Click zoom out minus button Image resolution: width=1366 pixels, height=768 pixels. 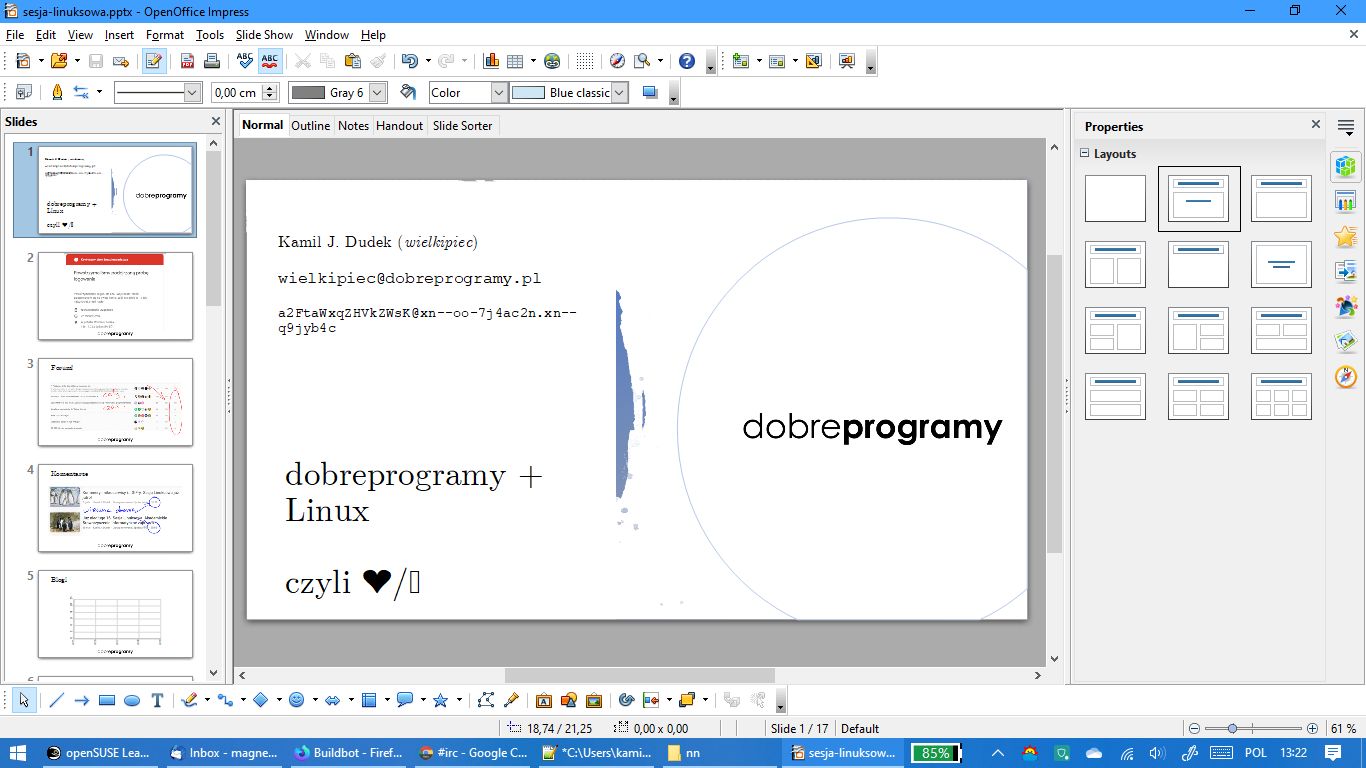[1194, 728]
